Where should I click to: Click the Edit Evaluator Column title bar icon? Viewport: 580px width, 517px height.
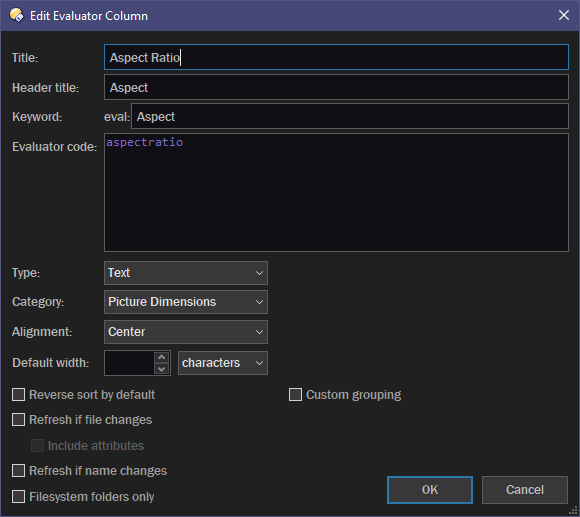click(x=17, y=16)
